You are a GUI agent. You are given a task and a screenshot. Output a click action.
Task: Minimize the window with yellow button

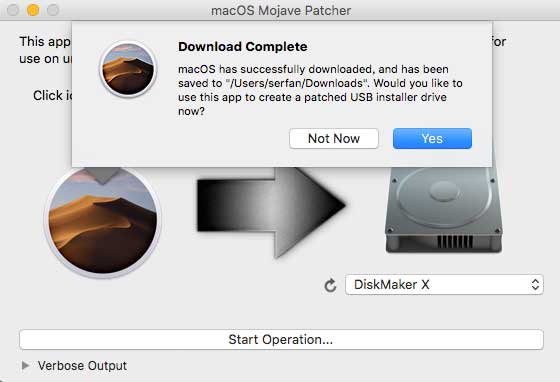click(x=33, y=10)
